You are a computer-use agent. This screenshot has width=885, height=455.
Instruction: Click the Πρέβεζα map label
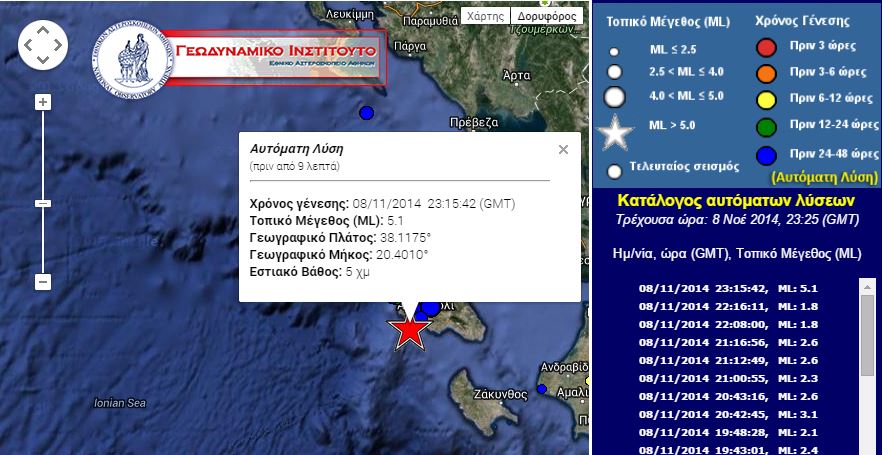[474, 122]
